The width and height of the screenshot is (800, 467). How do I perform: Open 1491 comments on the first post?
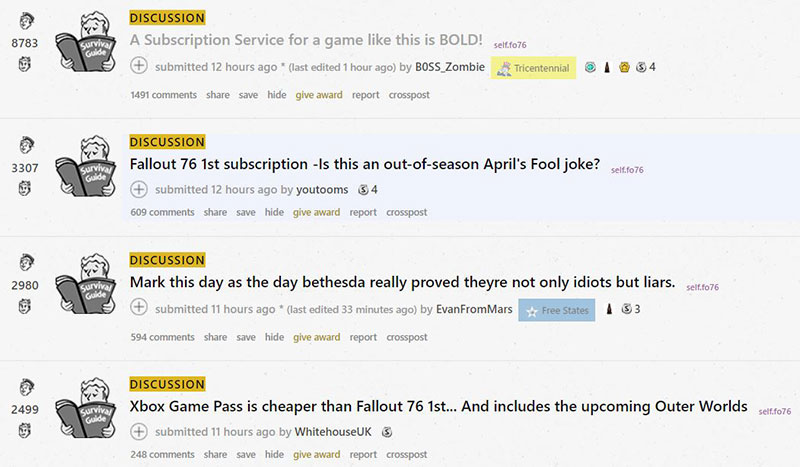click(x=163, y=95)
